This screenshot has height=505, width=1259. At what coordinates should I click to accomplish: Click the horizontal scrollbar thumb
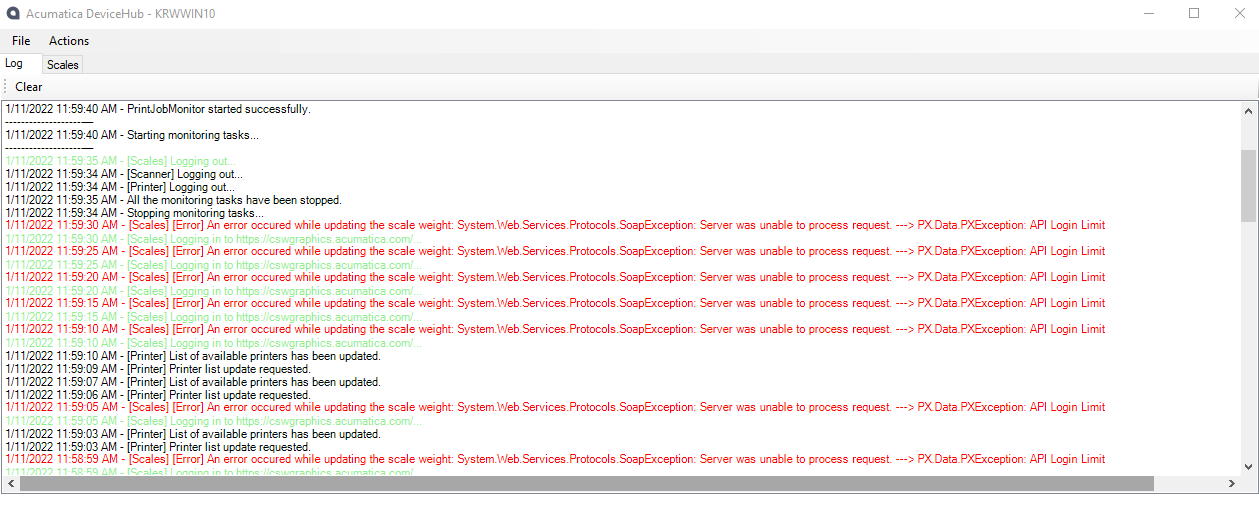click(586, 484)
